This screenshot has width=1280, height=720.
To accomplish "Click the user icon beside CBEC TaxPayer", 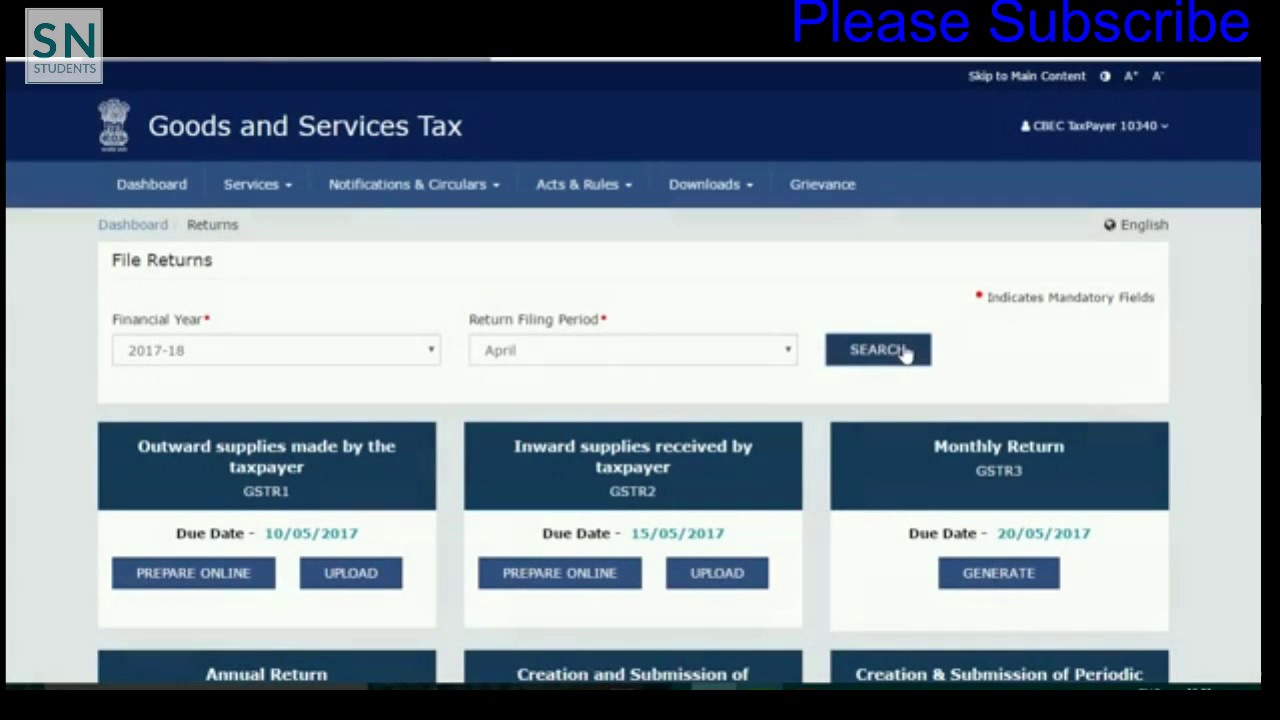I will pyautogui.click(x=1025, y=126).
